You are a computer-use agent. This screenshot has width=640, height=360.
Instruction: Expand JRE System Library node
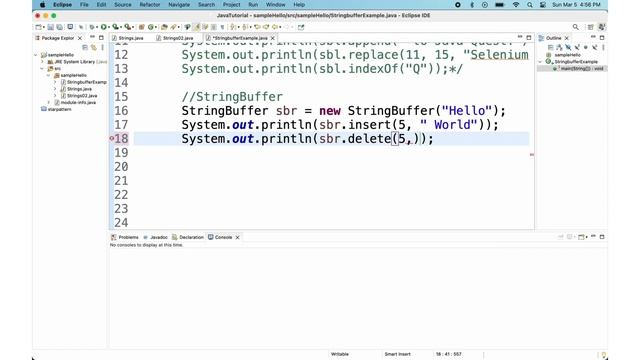(x=42, y=62)
